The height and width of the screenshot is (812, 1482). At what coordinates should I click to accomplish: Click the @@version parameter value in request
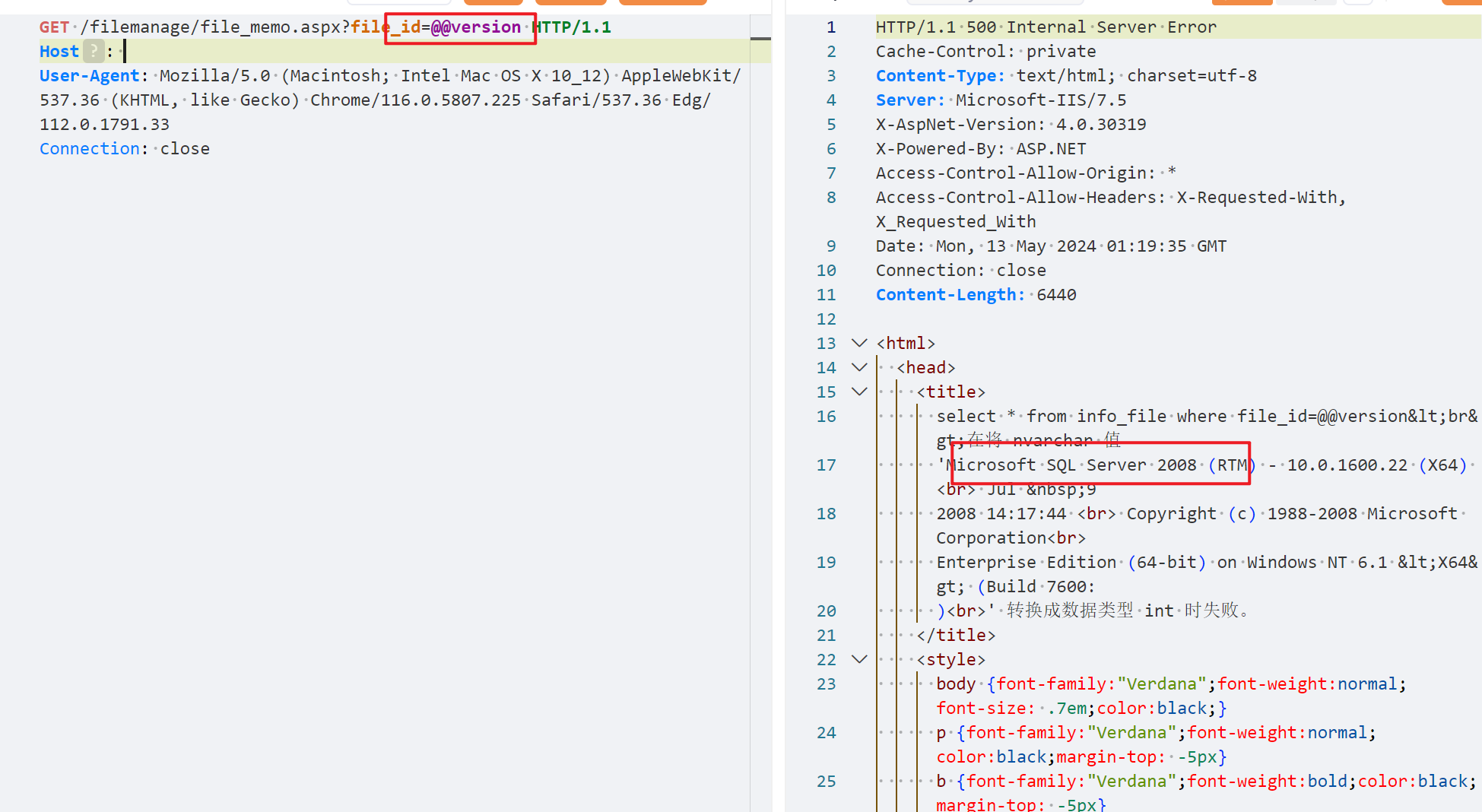[476, 27]
